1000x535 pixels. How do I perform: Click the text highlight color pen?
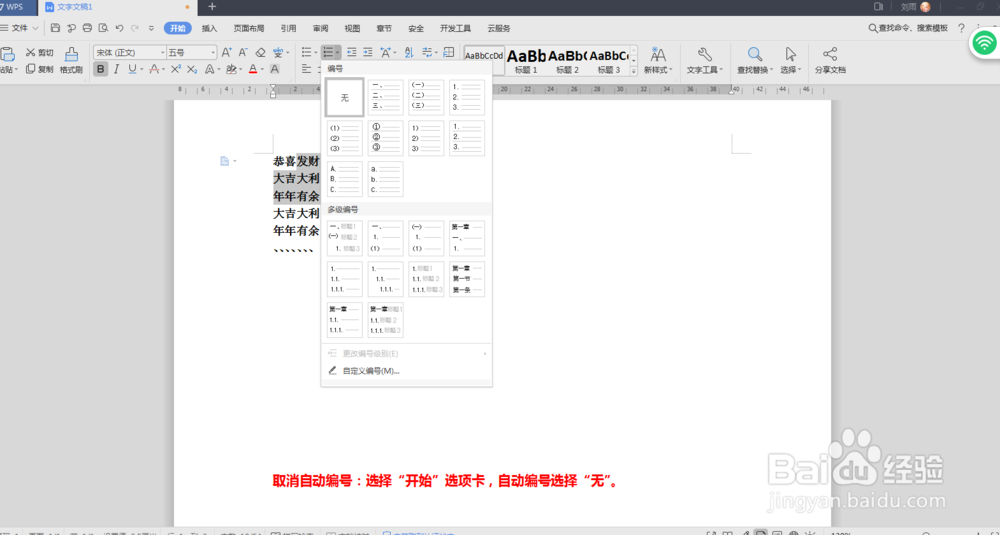[x=232, y=69]
